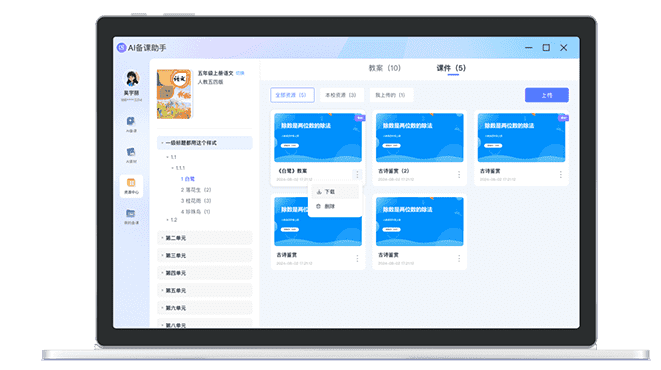Filter by 全部资源 (5)
The height and width of the screenshot is (370, 661).
point(292,95)
